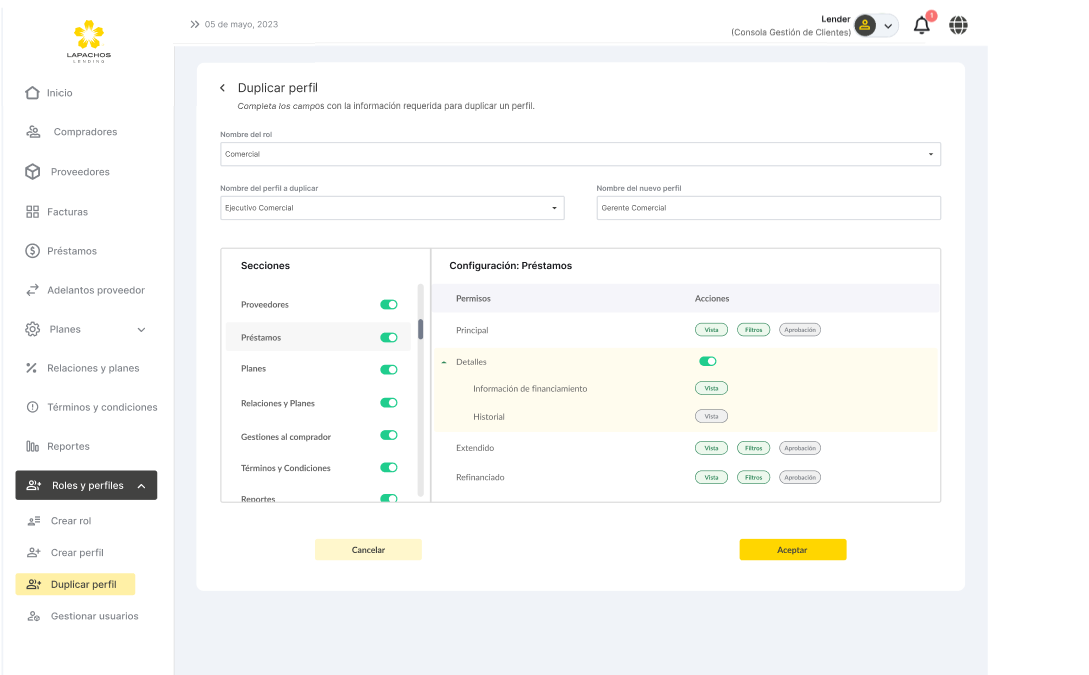The width and height of the screenshot is (1089, 675).
Task: Click the back arrow beside Duplicar perfil
Action: click(223, 88)
